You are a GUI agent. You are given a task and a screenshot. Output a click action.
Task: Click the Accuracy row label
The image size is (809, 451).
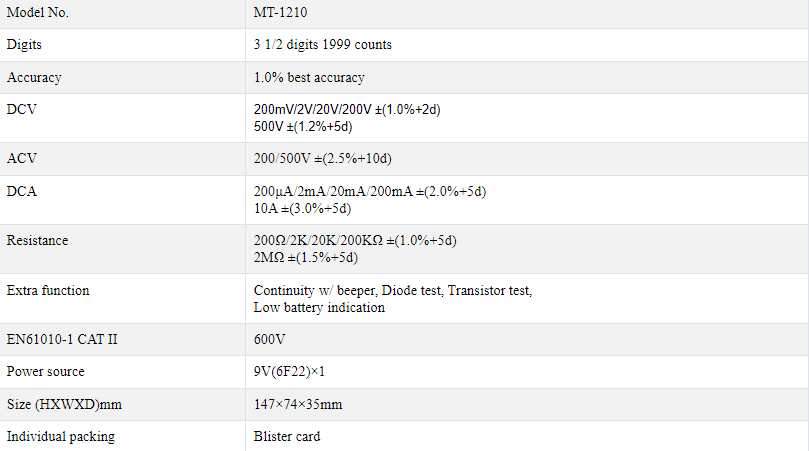pos(34,77)
